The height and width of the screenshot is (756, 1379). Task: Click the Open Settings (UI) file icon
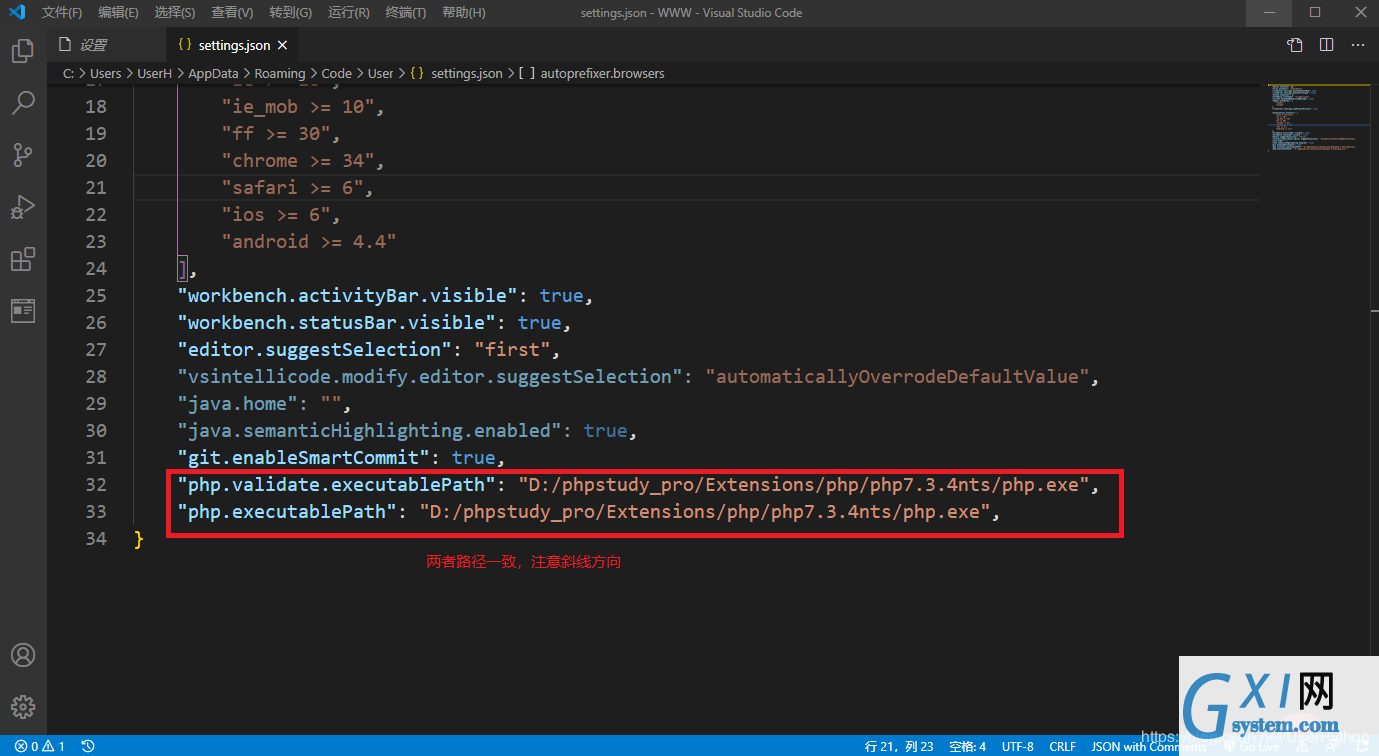[x=1295, y=45]
